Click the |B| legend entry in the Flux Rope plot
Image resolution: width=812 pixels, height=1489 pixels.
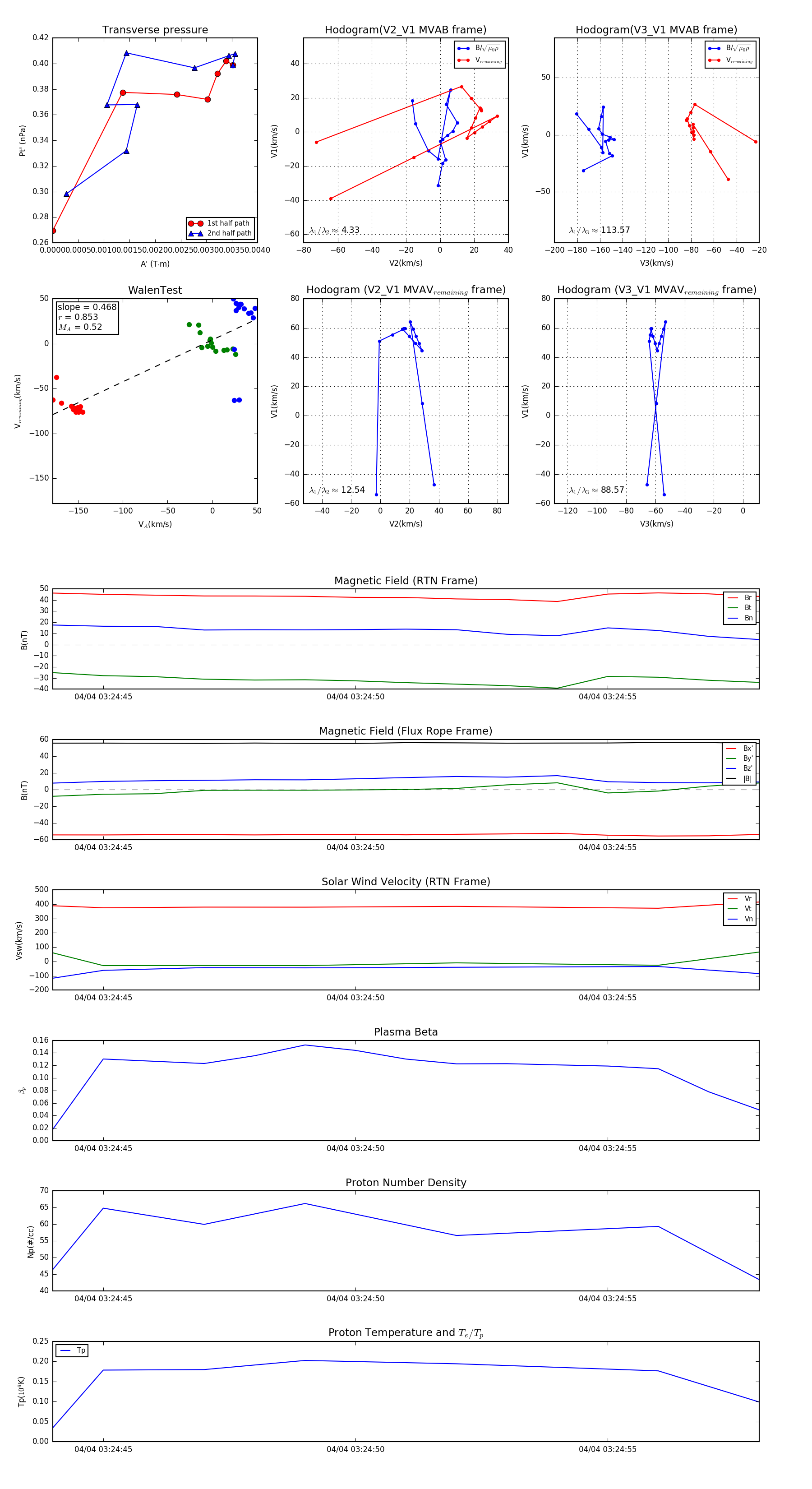740,779
